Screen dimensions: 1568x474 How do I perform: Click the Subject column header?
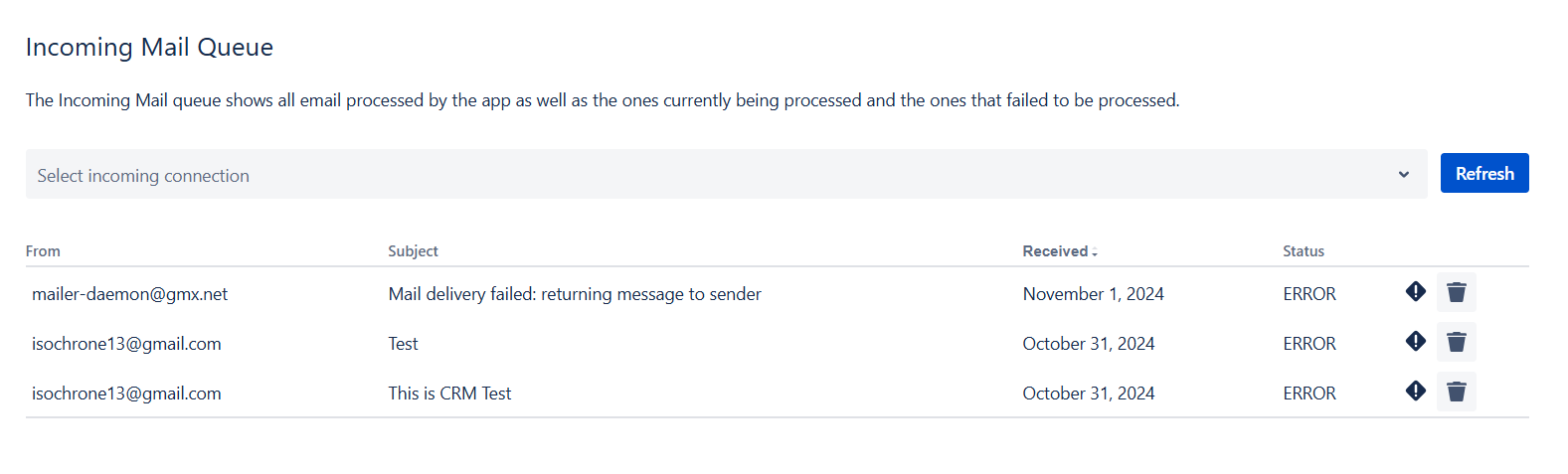coord(413,251)
